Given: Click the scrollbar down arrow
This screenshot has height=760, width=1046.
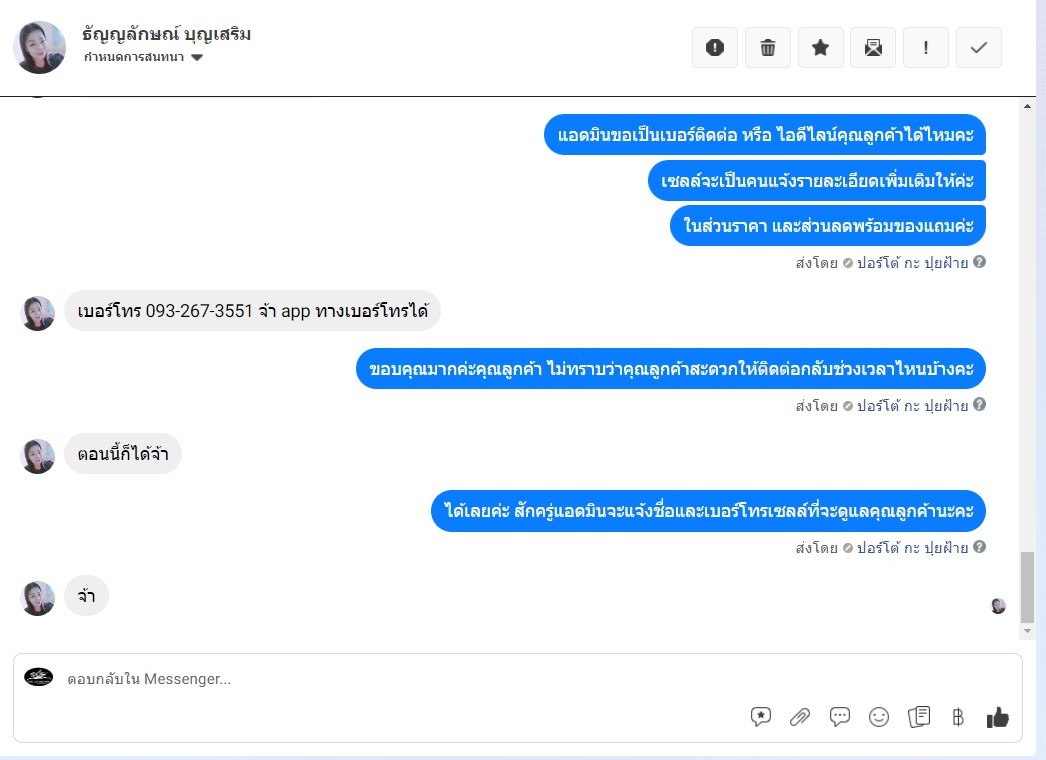Looking at the screenshot, I should click(x=1027, y=631).
